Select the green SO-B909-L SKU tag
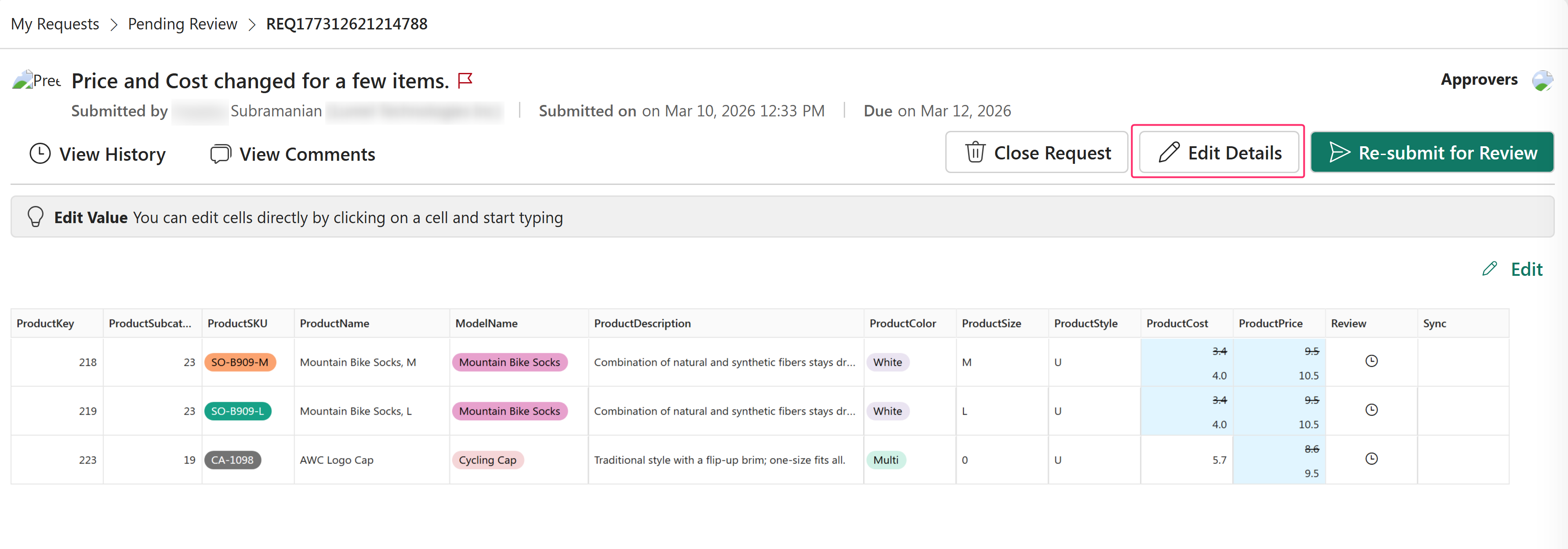1568x549 pixels. click(237, 411)
